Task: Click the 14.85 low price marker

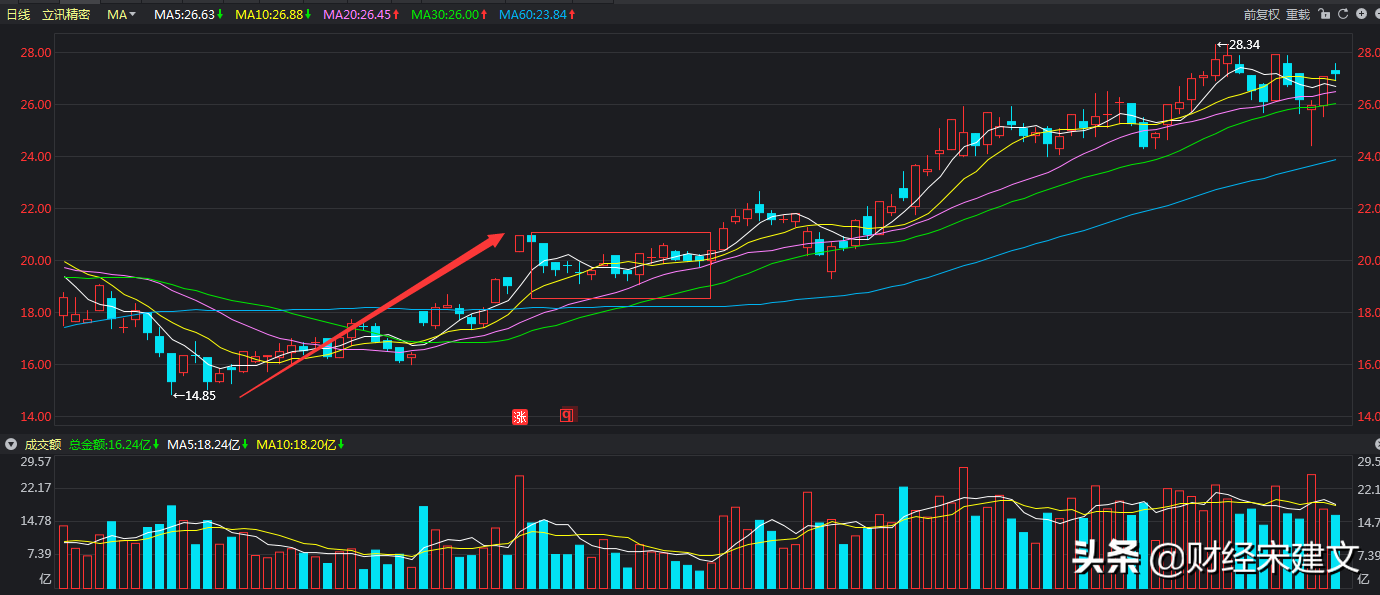Action: (x=198, y=395)
